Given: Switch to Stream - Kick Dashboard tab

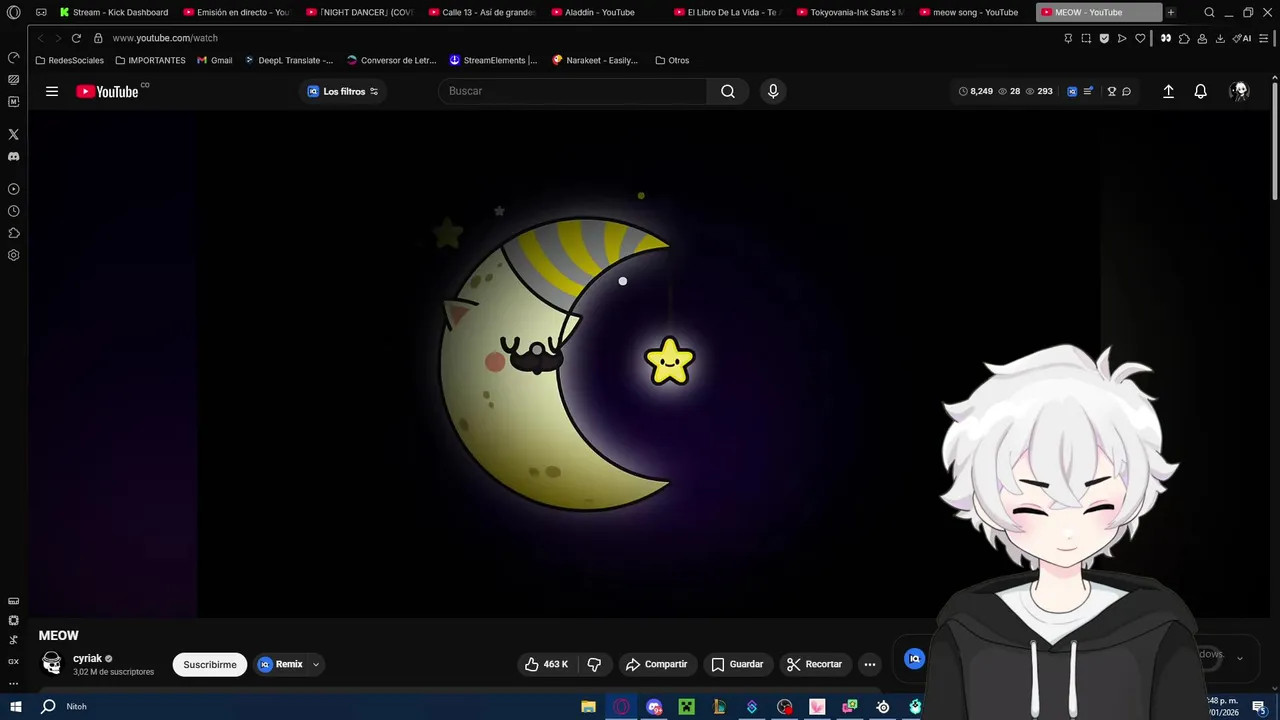Looking at the screenshot, I should 114,12.
